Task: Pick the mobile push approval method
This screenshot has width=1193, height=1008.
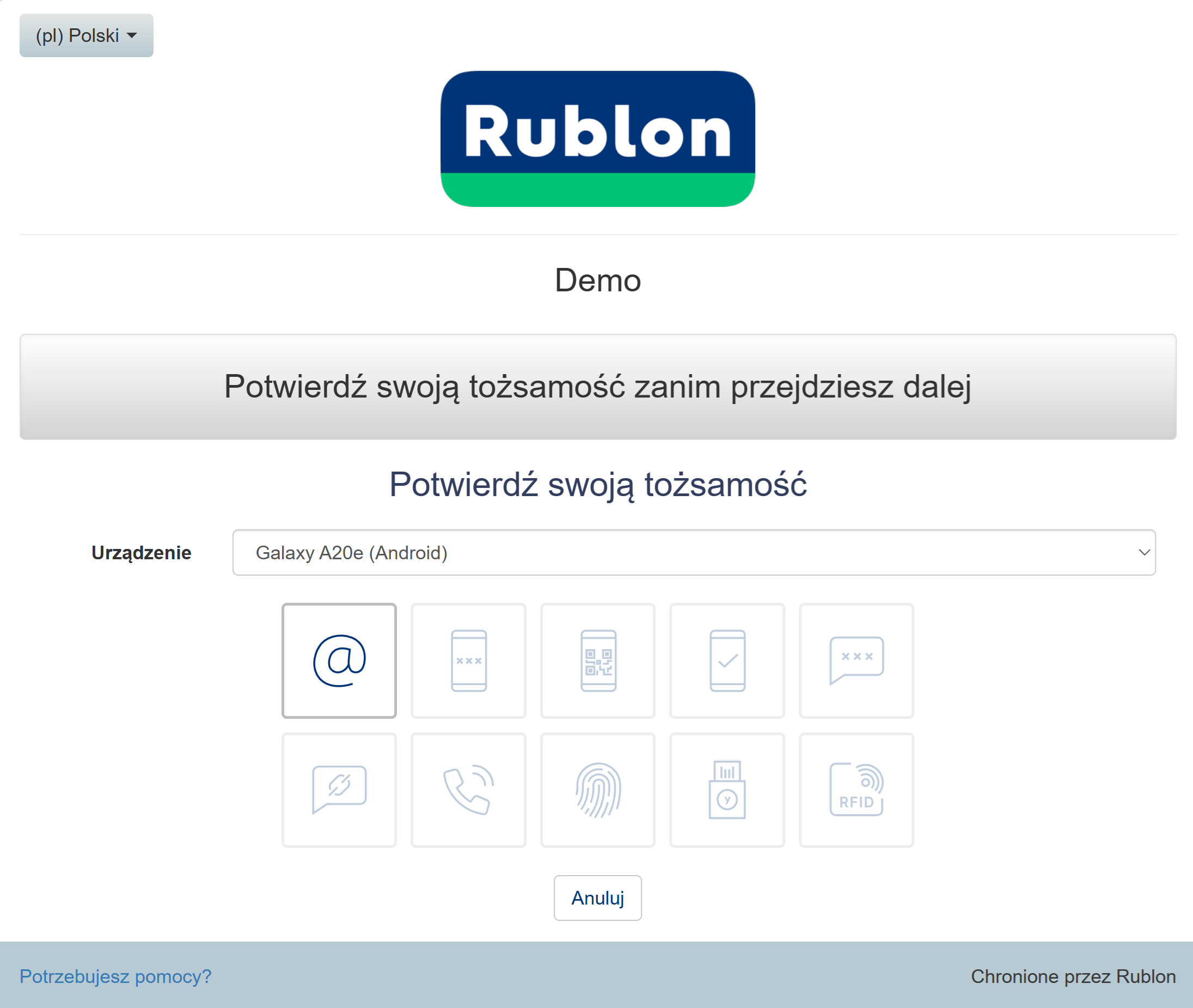Action: [727, 661]
